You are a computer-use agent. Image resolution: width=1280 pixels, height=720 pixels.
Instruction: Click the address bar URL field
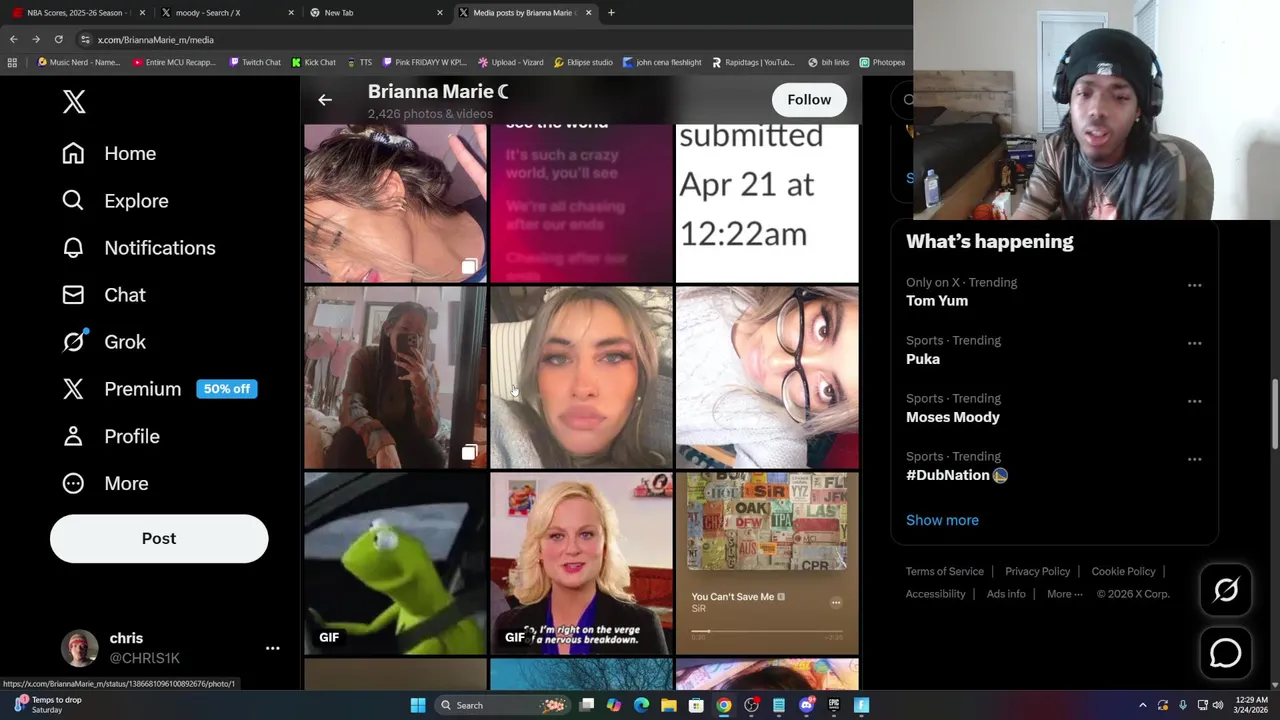coord(490,39)
